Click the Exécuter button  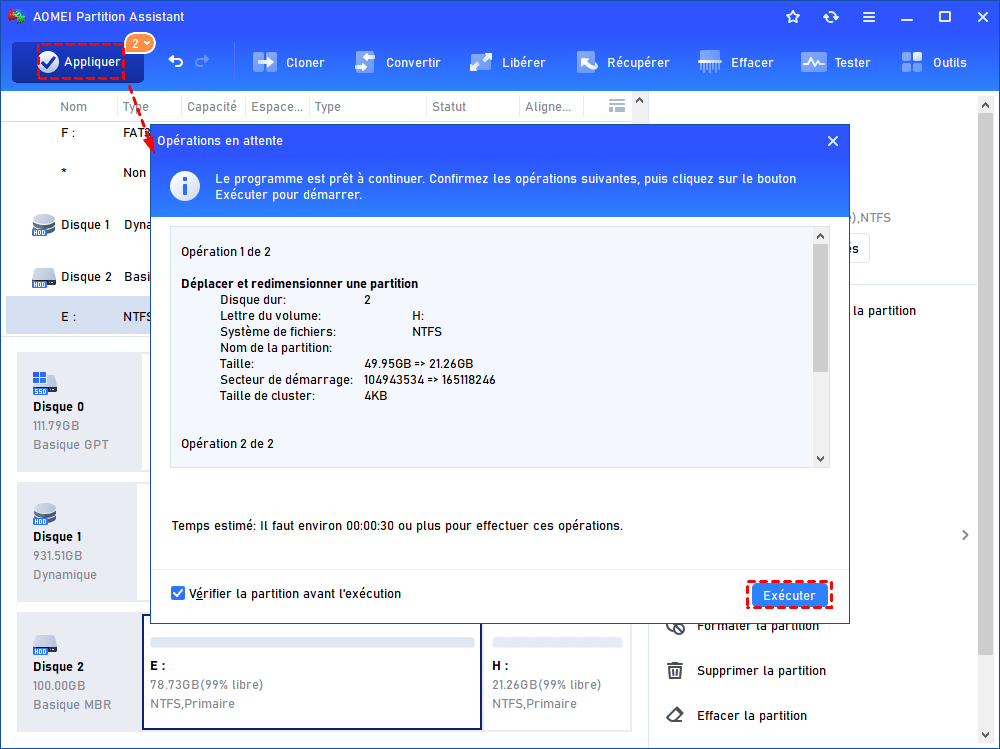(789, 595)
